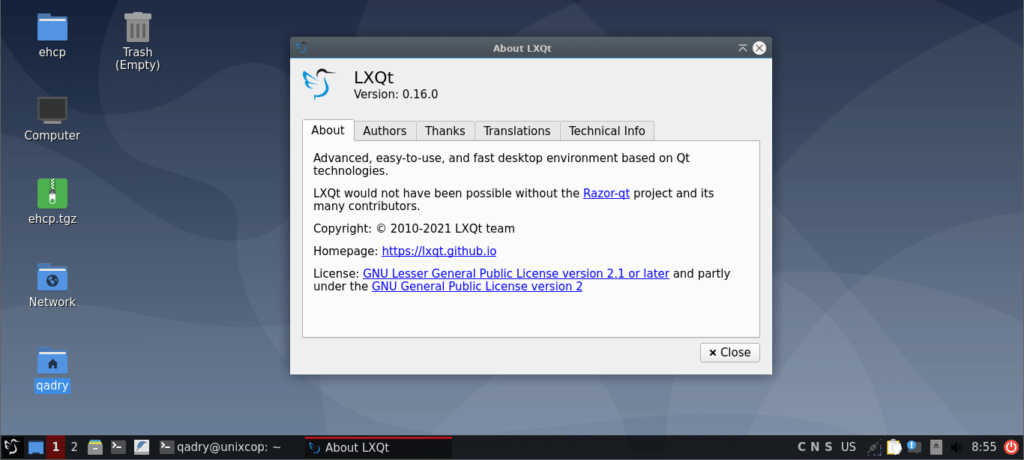This screenshot has width=1024, height=460.
Task: Select the qadry home folder icon
Action: pos(52,369)
